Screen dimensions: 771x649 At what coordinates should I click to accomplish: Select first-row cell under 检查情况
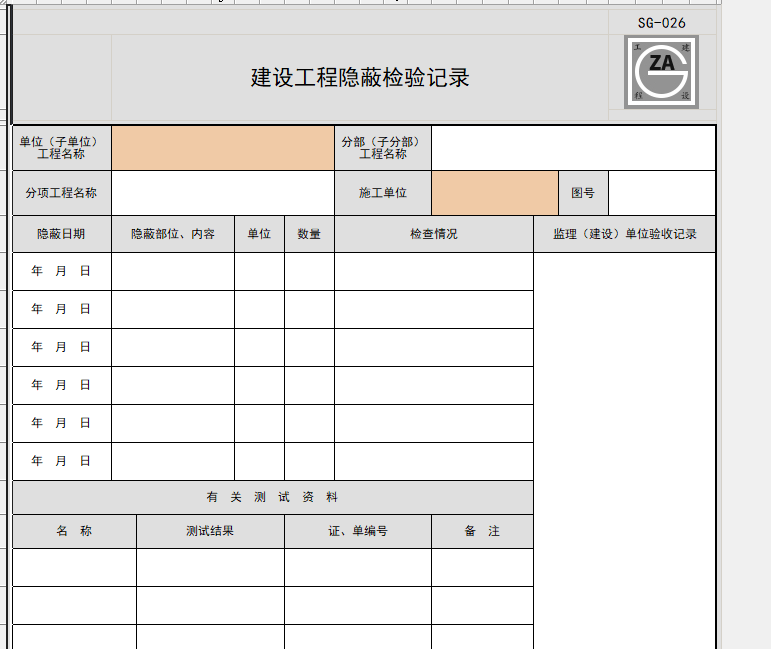point(434,271)
